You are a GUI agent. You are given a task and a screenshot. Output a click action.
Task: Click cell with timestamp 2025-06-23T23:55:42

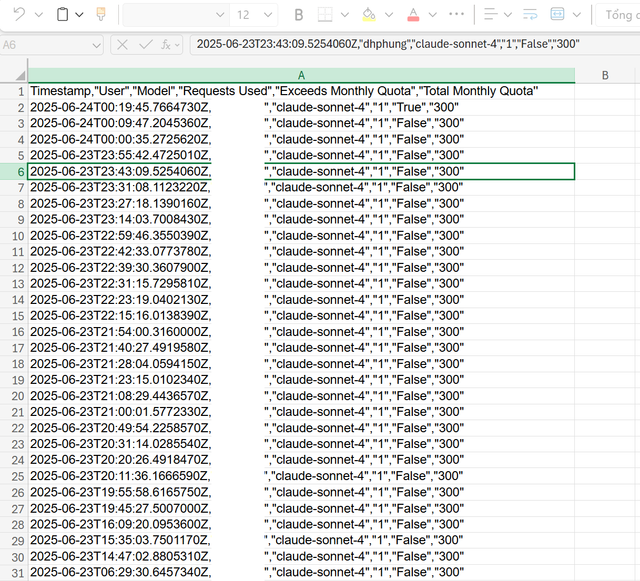(x=301, y=155)
